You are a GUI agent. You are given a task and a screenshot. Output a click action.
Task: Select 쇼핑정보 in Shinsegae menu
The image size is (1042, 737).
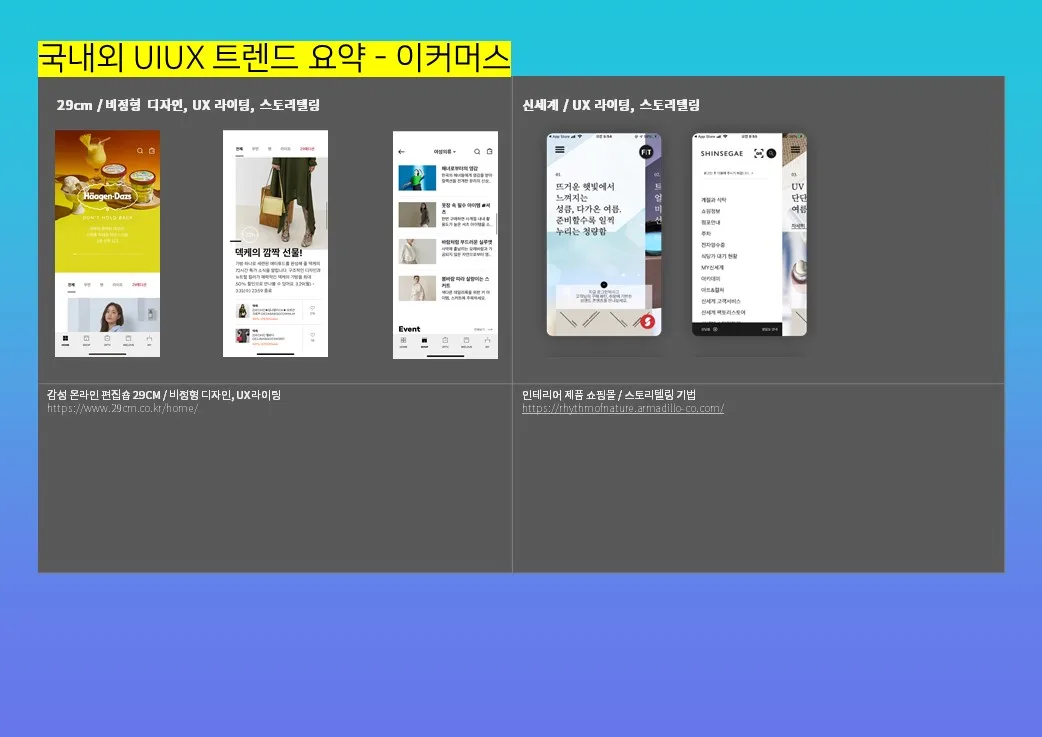[x=712, y=211]
